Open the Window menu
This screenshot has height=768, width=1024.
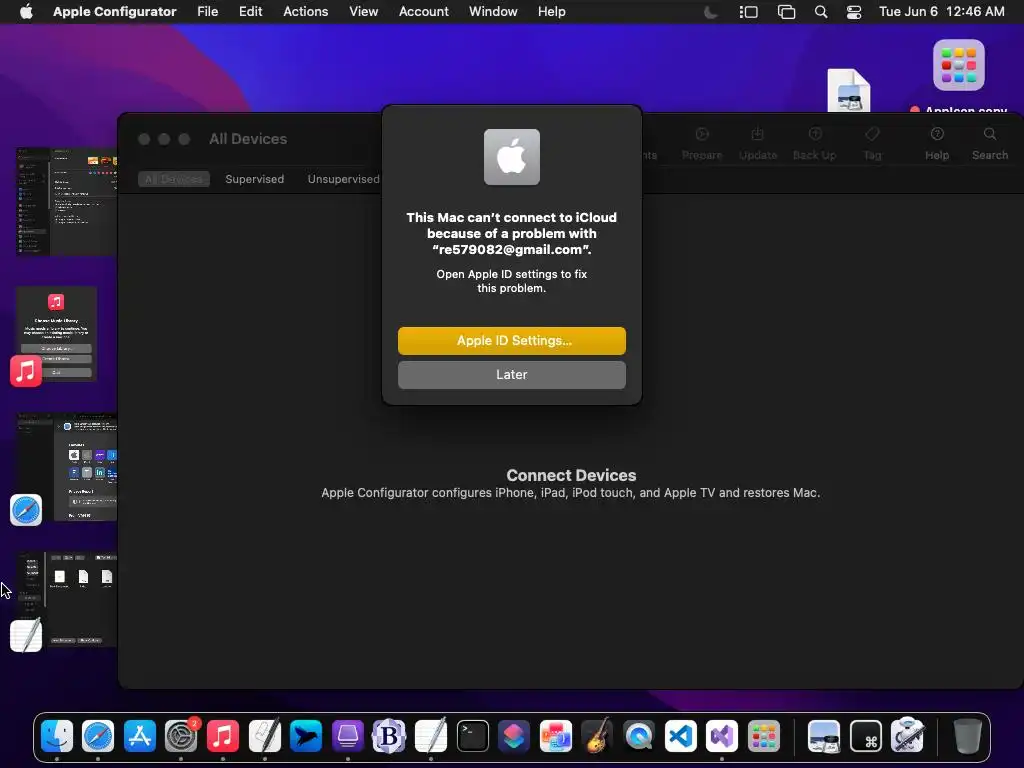[493, 12]
